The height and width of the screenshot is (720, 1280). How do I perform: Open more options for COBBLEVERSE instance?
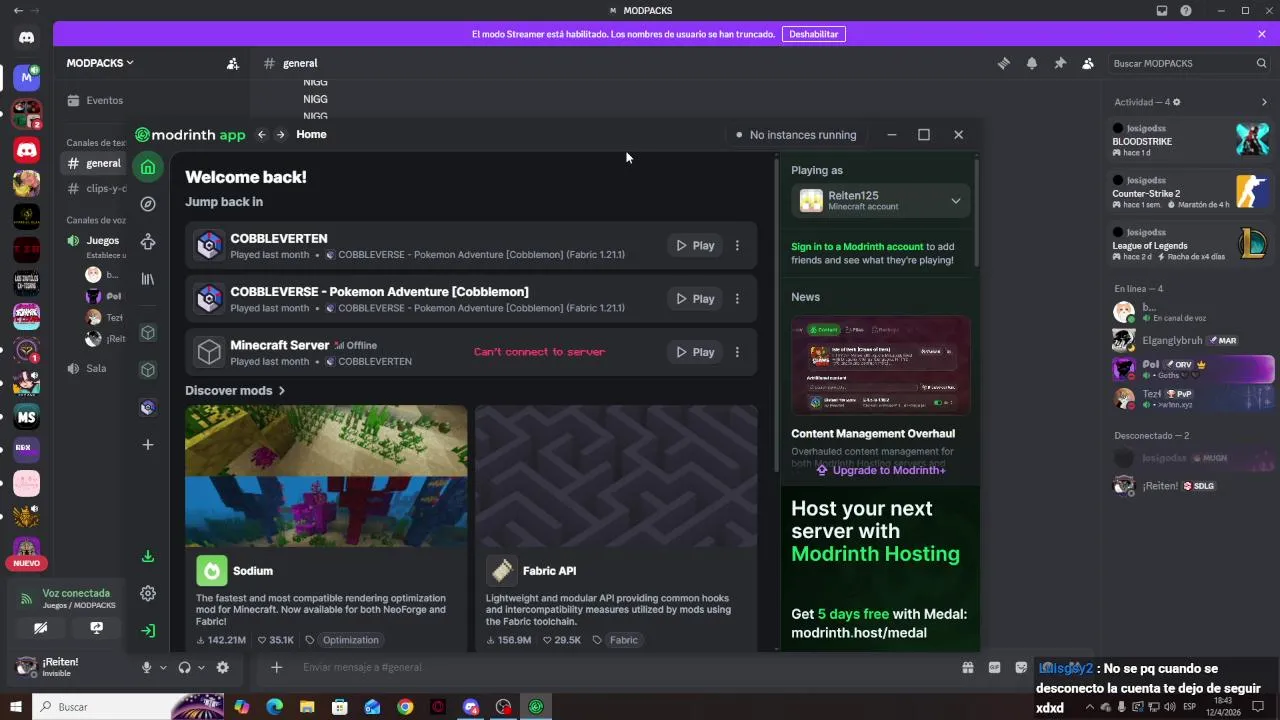point(737,299)
